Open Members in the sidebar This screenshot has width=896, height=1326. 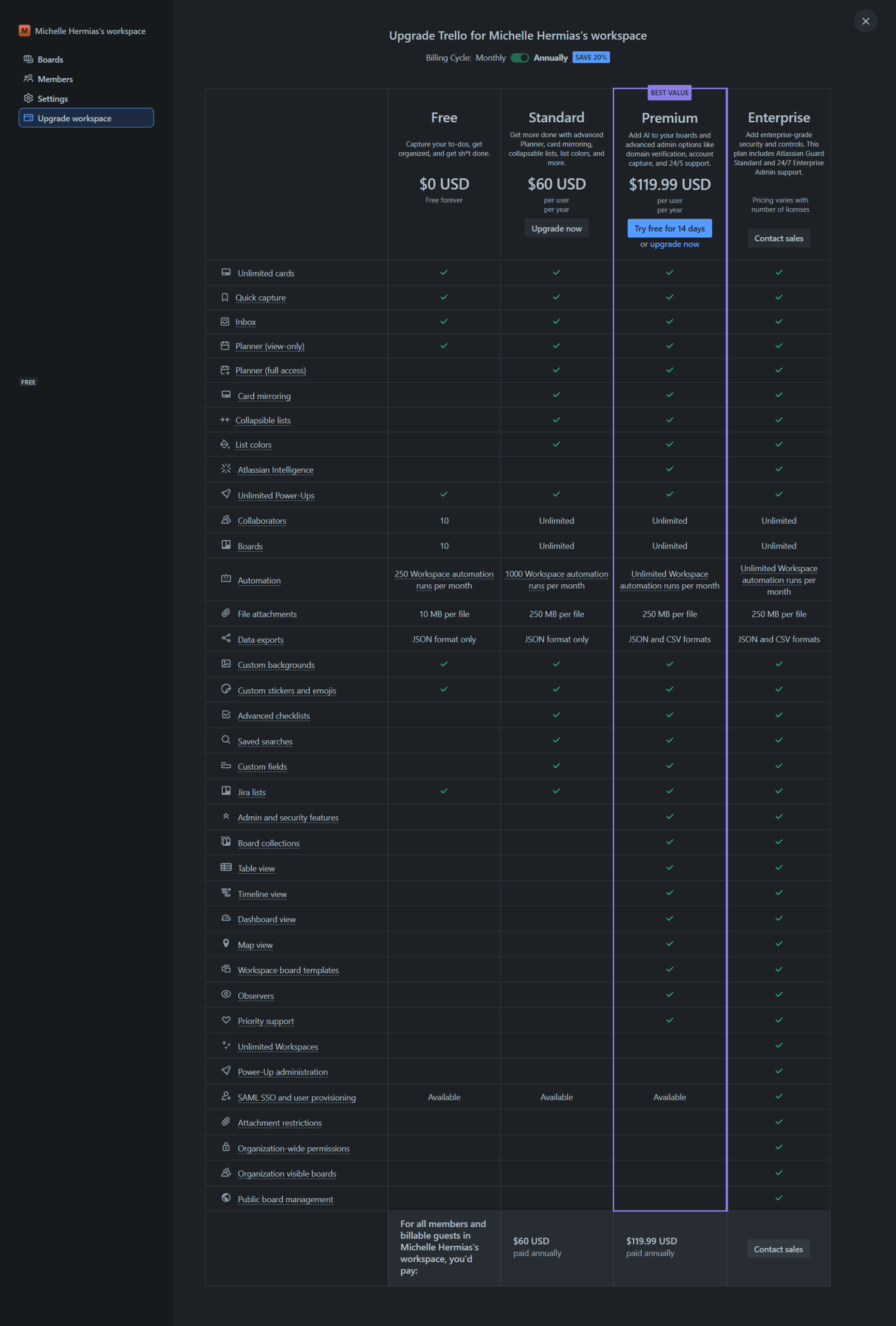pos(86,79)
